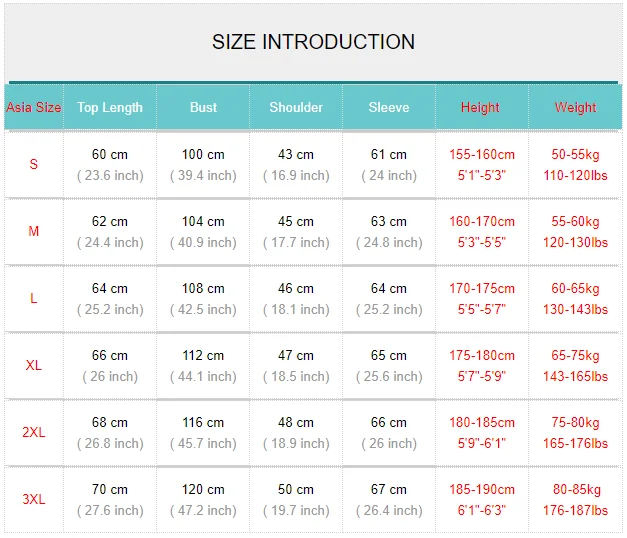This screenshot has height=538, width=627.
Task: Select the Sleeve column header
Action: pyautogui.click(x=389, y=107)
